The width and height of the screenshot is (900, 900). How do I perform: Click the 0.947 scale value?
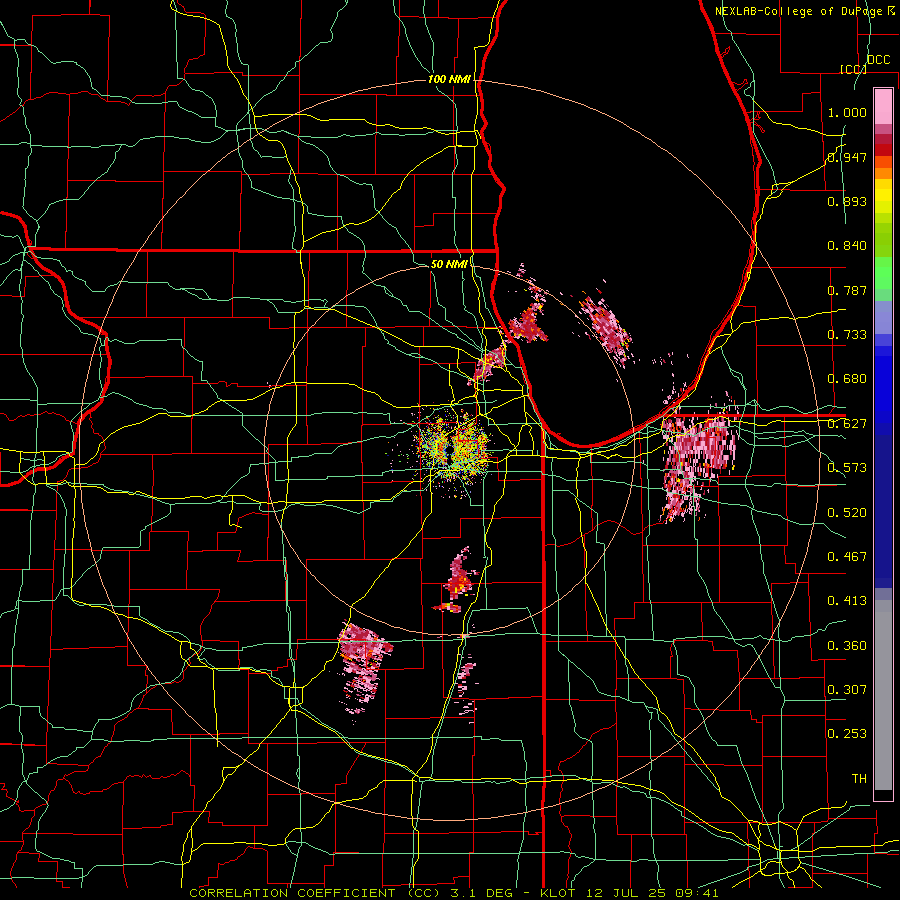click(x=847, y=157)
